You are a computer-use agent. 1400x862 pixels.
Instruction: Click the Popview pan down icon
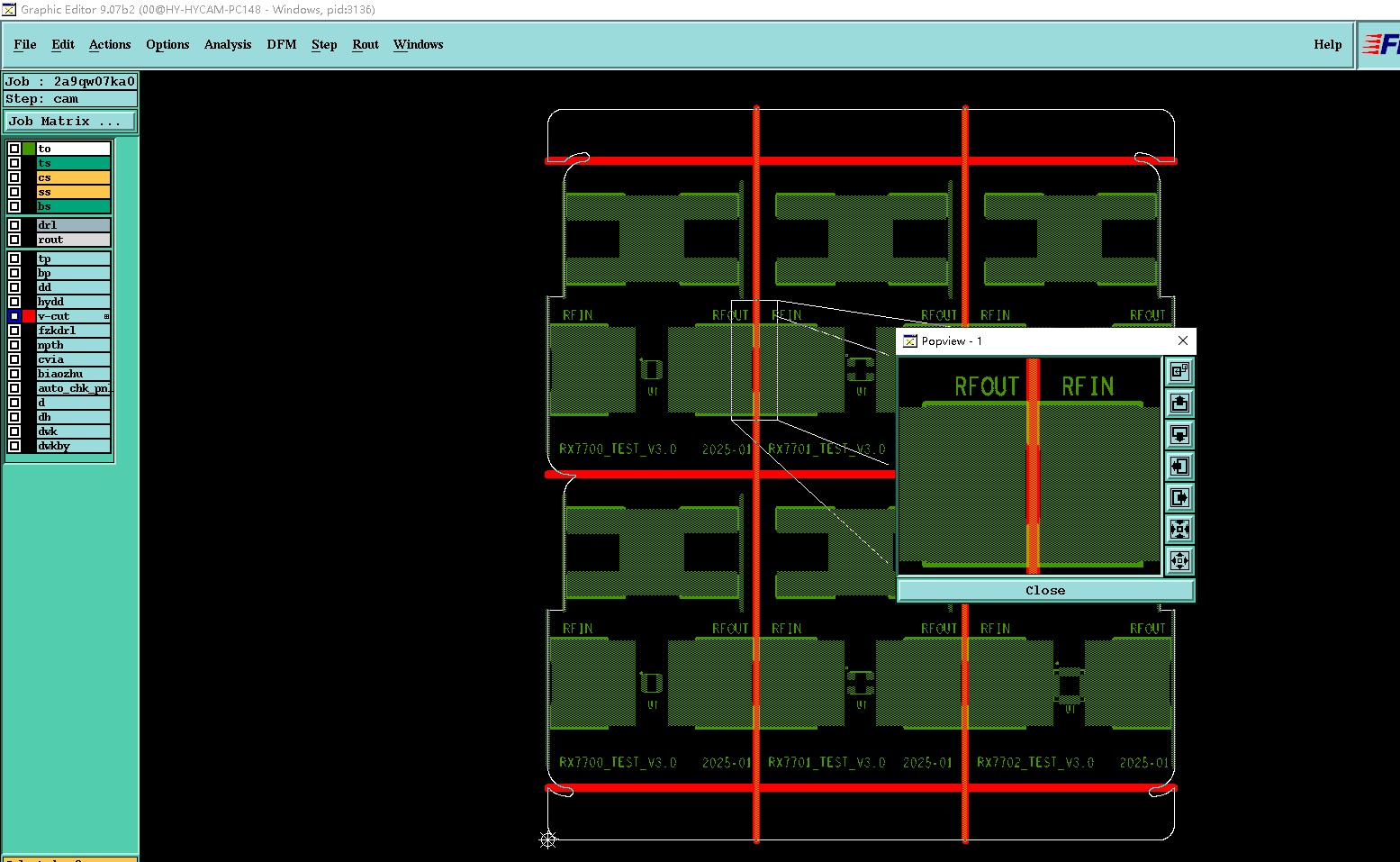[x=1179, y=434]
